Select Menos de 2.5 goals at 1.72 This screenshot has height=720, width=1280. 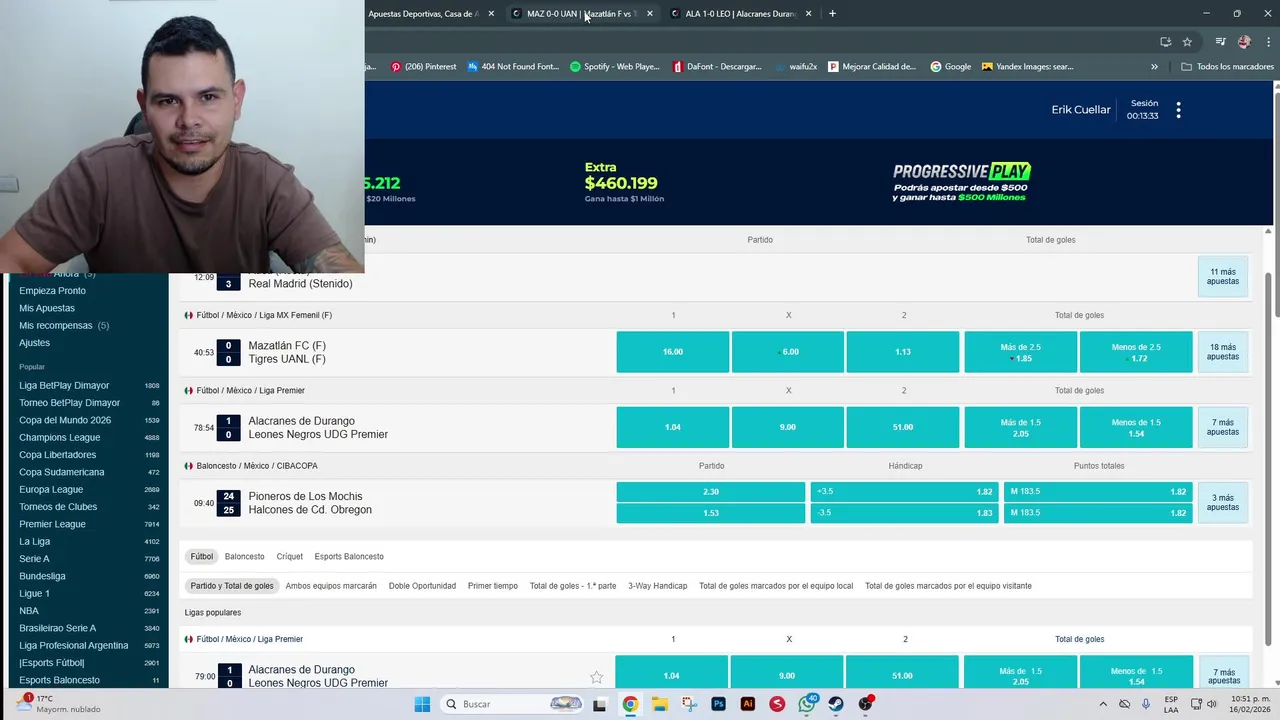coord(1136,352)
